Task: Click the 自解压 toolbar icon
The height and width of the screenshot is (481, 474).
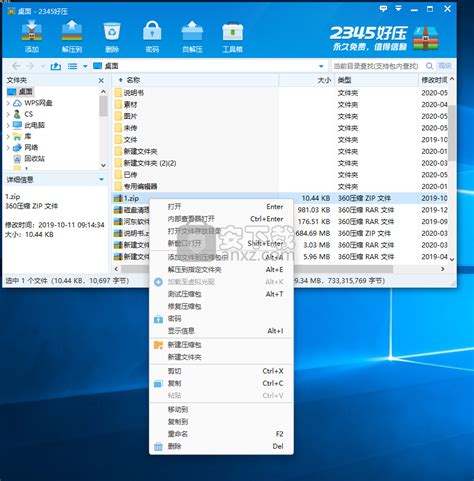Action: click(192, 31)
